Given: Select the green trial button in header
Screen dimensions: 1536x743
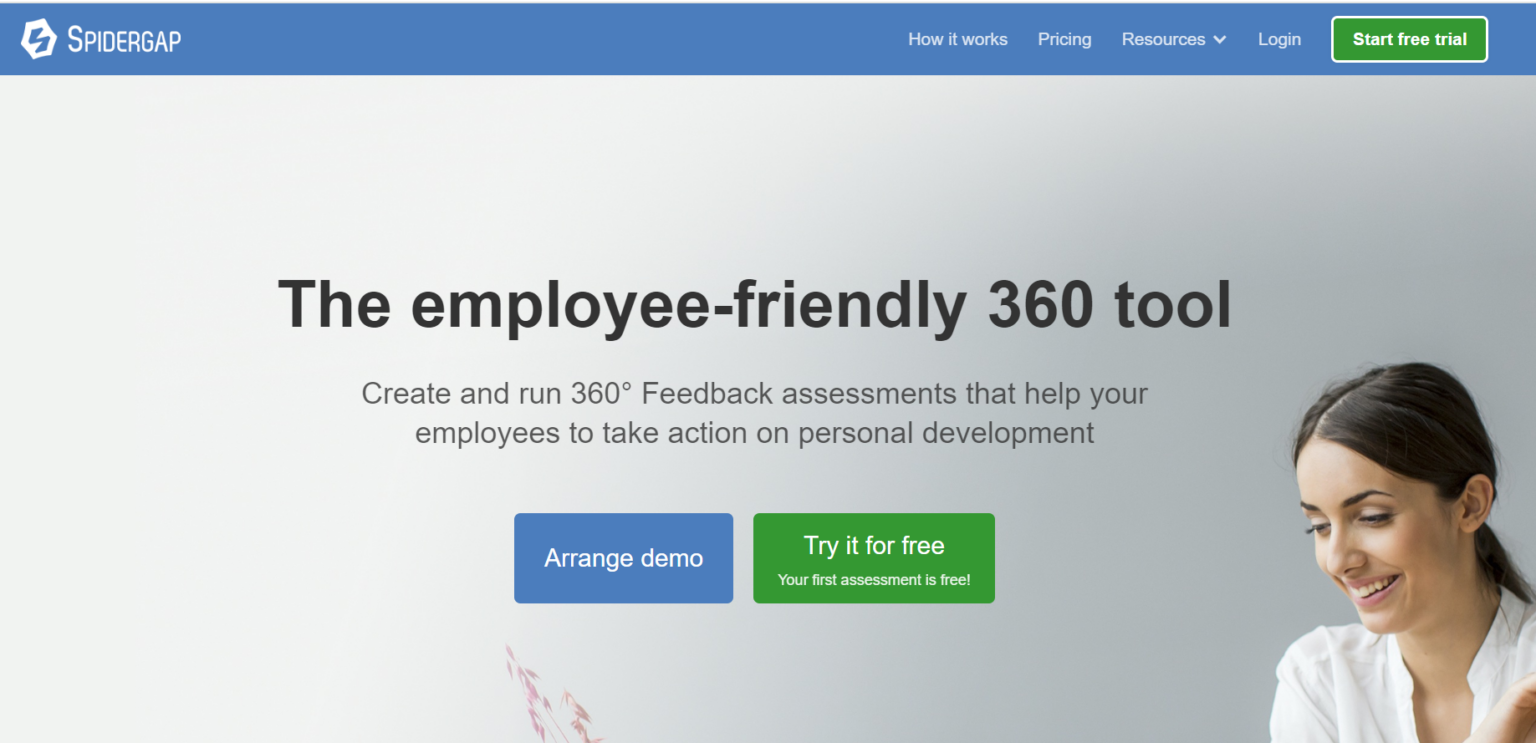Looking at the screenshot, I should (1409, 38).
